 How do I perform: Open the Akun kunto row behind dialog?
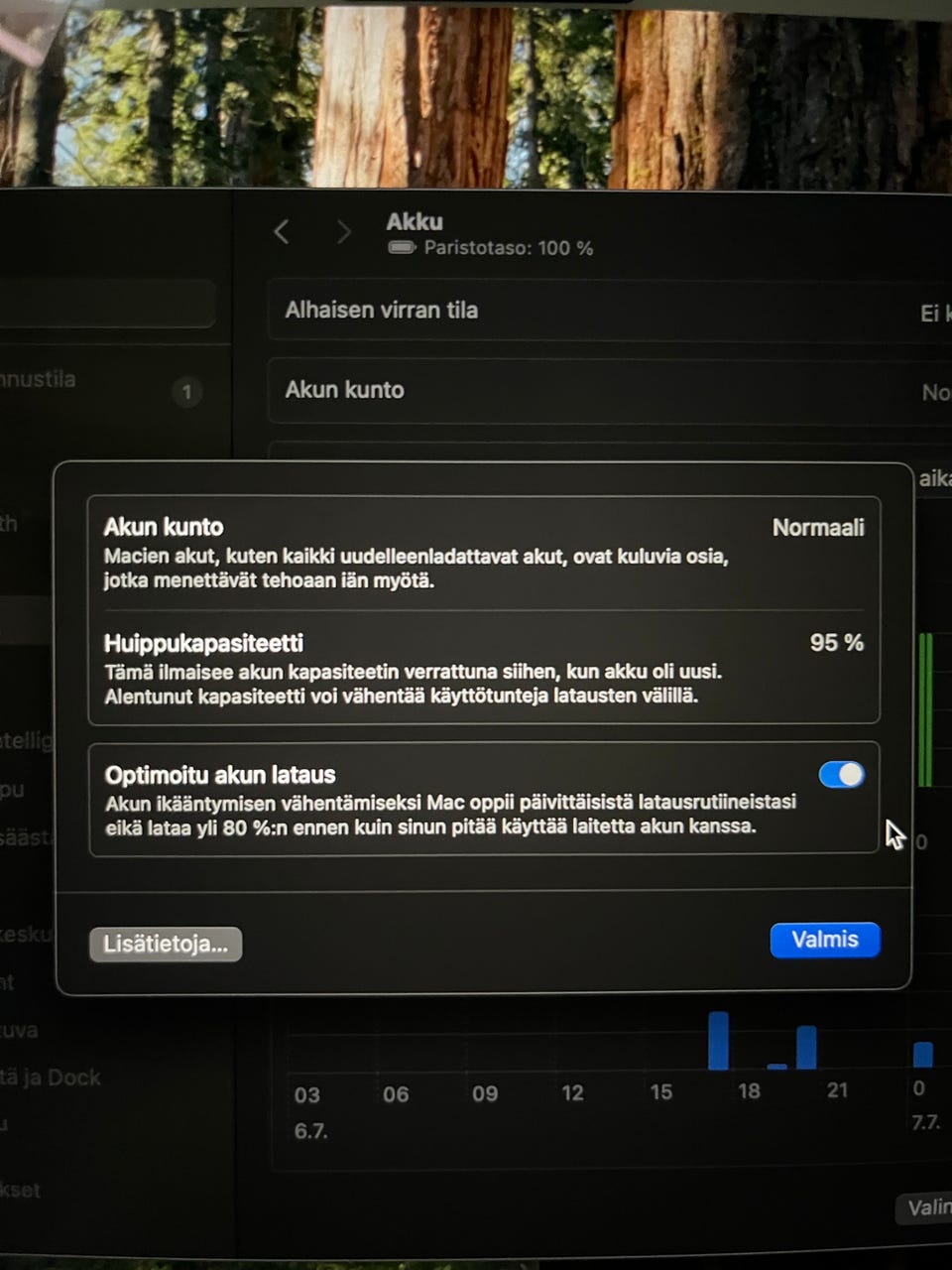tap(610, 391)
